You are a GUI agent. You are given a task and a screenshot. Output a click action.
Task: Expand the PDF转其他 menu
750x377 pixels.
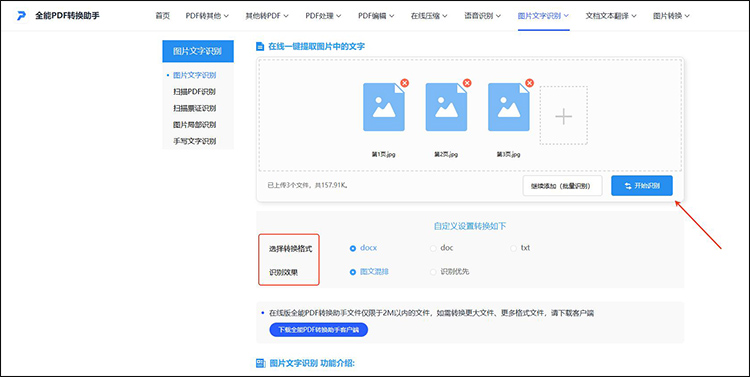click(x=207, y=16)
